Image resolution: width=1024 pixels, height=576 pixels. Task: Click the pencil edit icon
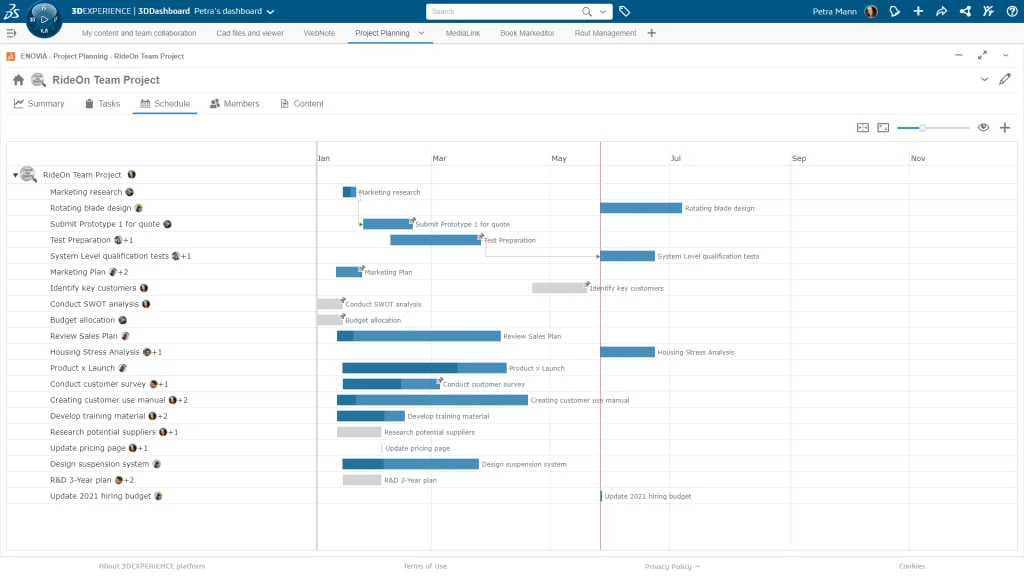1005,79
